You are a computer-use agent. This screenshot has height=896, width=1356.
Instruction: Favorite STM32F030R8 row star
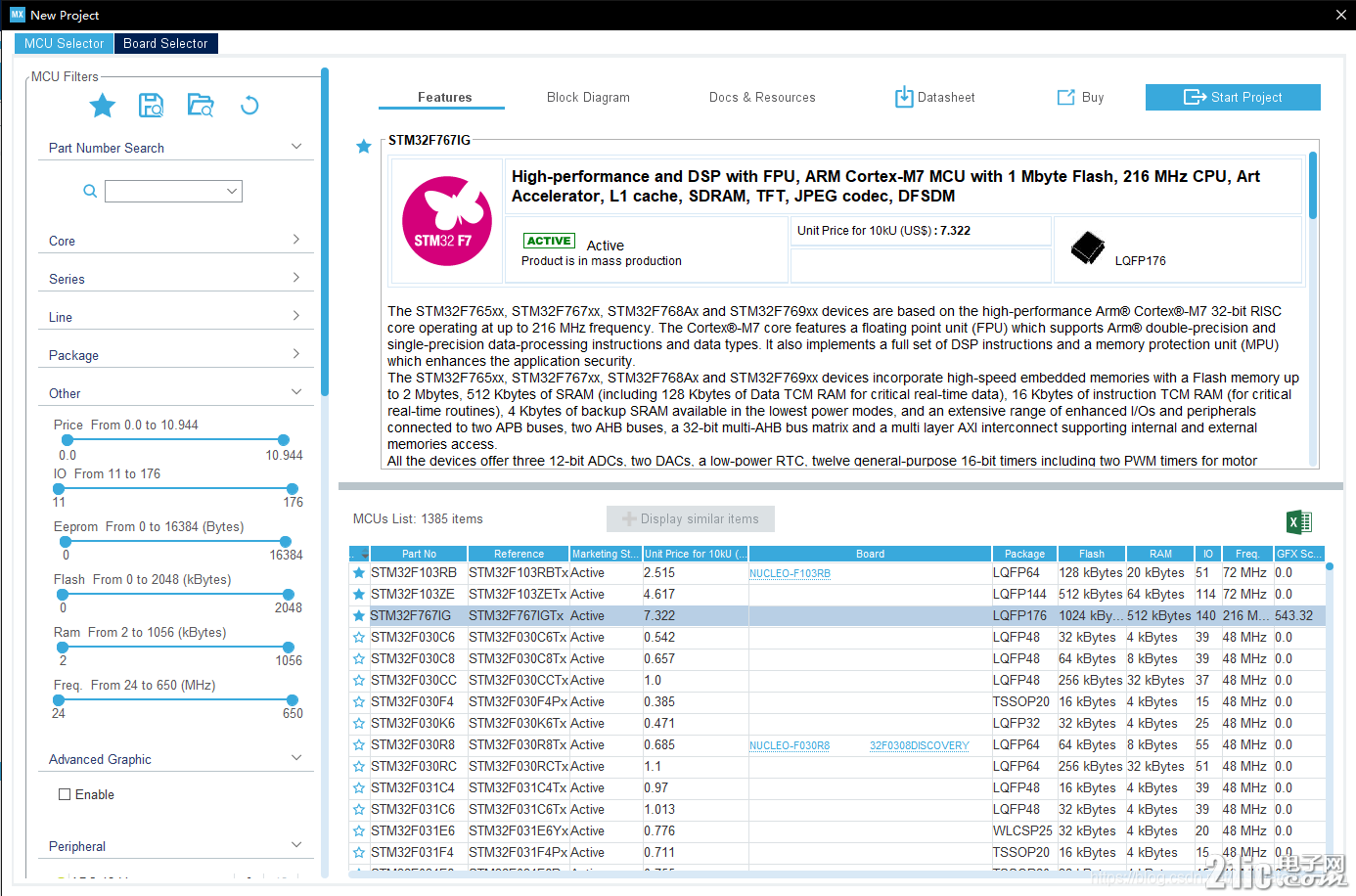click(x=359, y=745)
